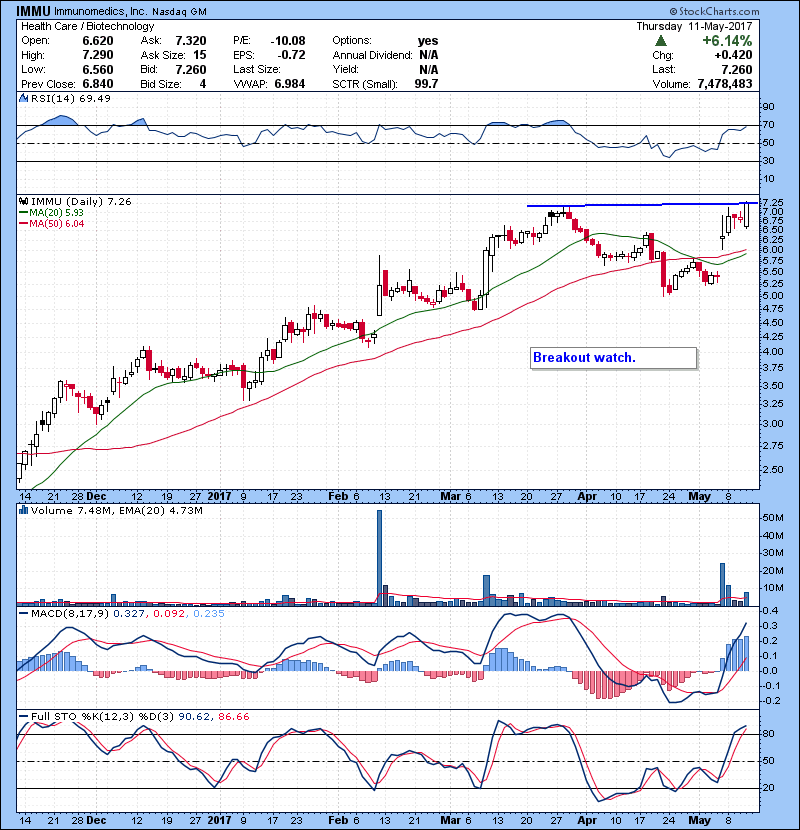Click the RSI(14) indicator legend icon
The image size is (800, 830).
[x=24, y=98]
